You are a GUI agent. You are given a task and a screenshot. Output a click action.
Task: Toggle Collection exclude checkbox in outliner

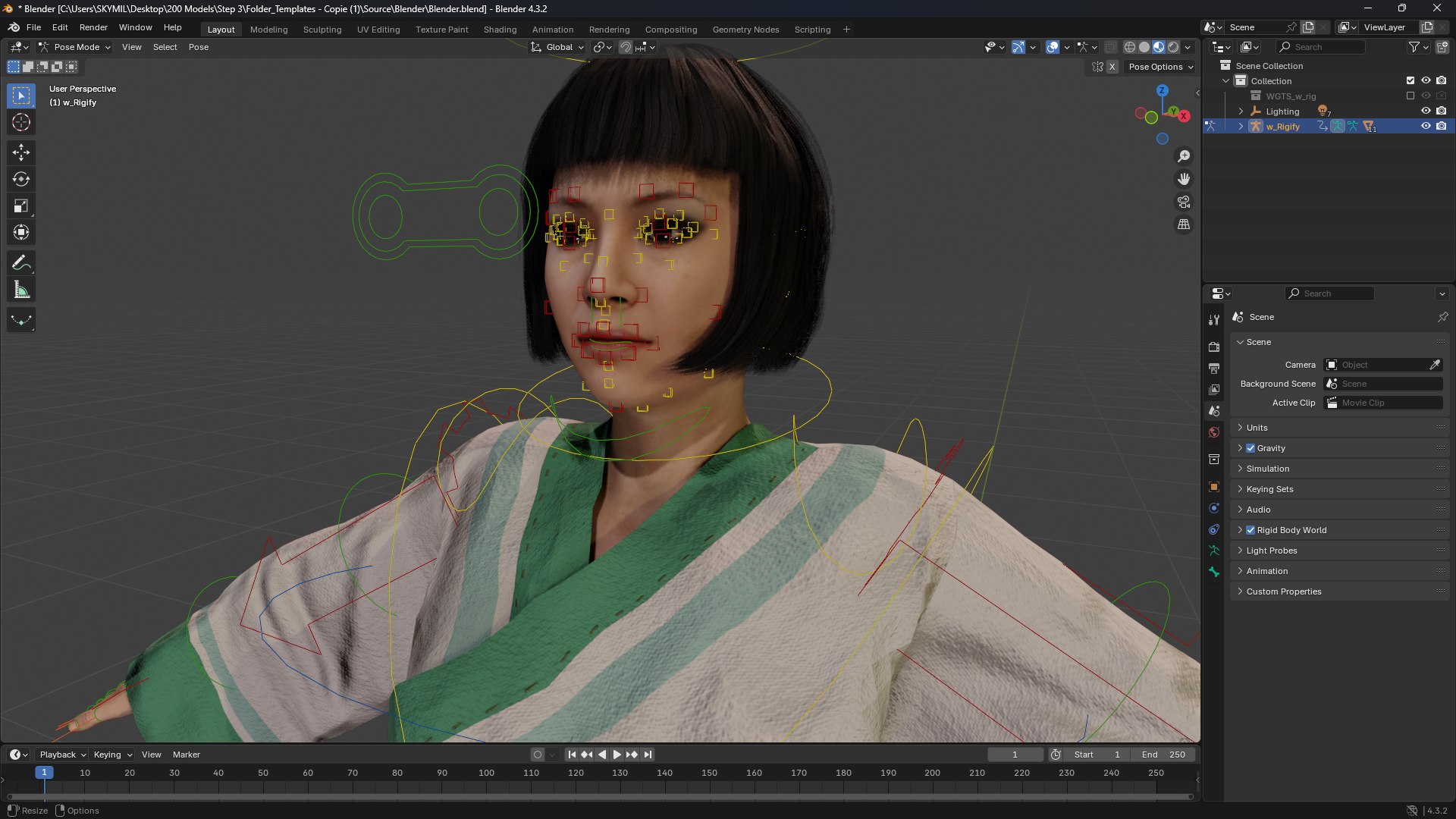click(1410, 81)
